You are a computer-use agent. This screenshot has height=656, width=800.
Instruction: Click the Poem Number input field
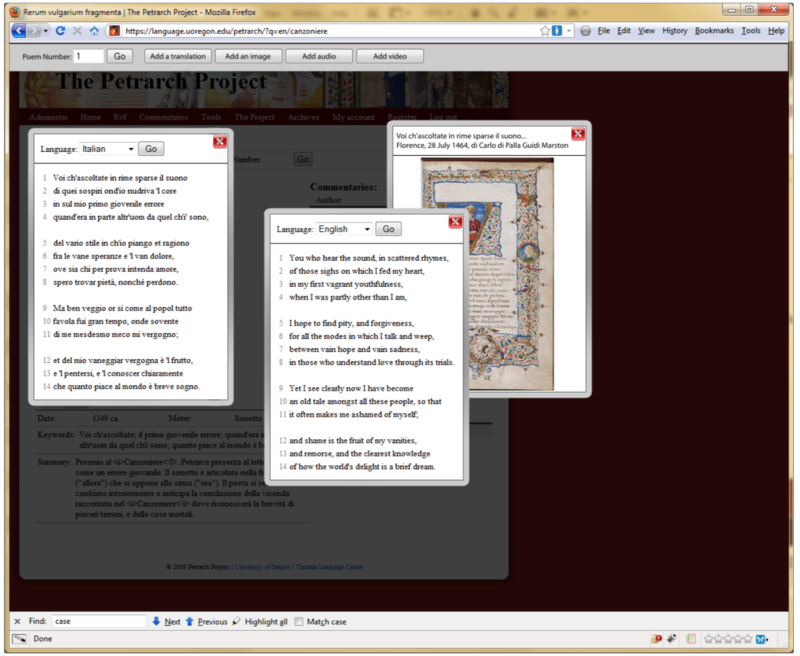(x=88, y=56)
